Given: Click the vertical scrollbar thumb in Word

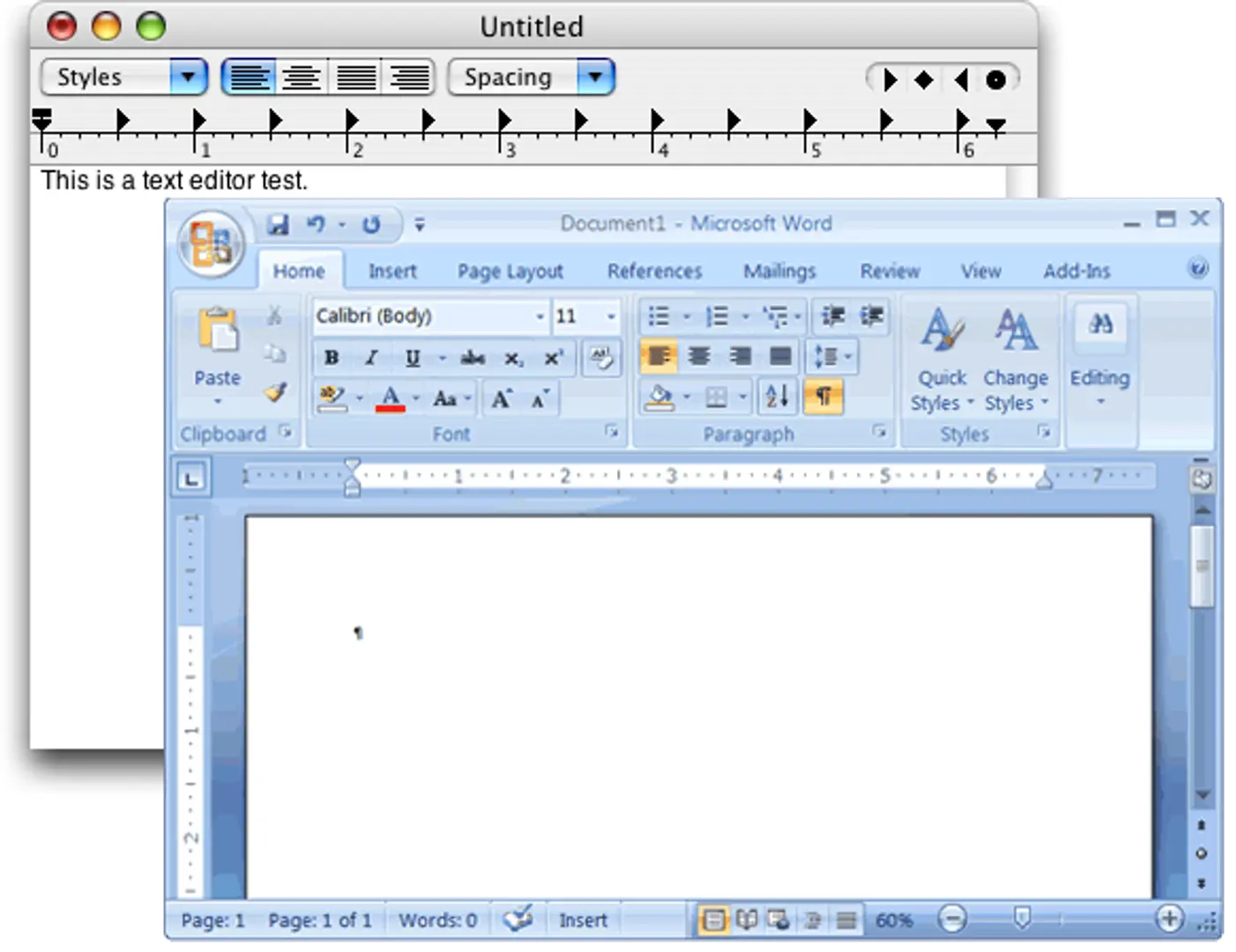Looking at the screenshot, I should click(1201, 565).
